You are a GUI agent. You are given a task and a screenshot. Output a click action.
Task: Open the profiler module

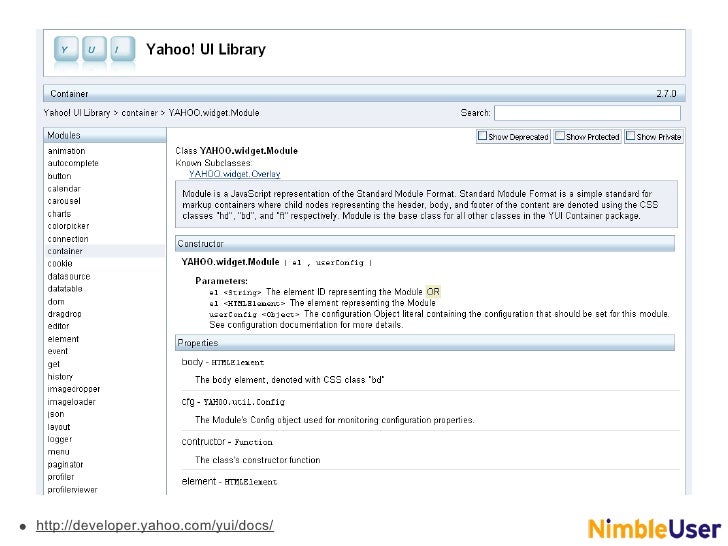click(x=61, y=477)
